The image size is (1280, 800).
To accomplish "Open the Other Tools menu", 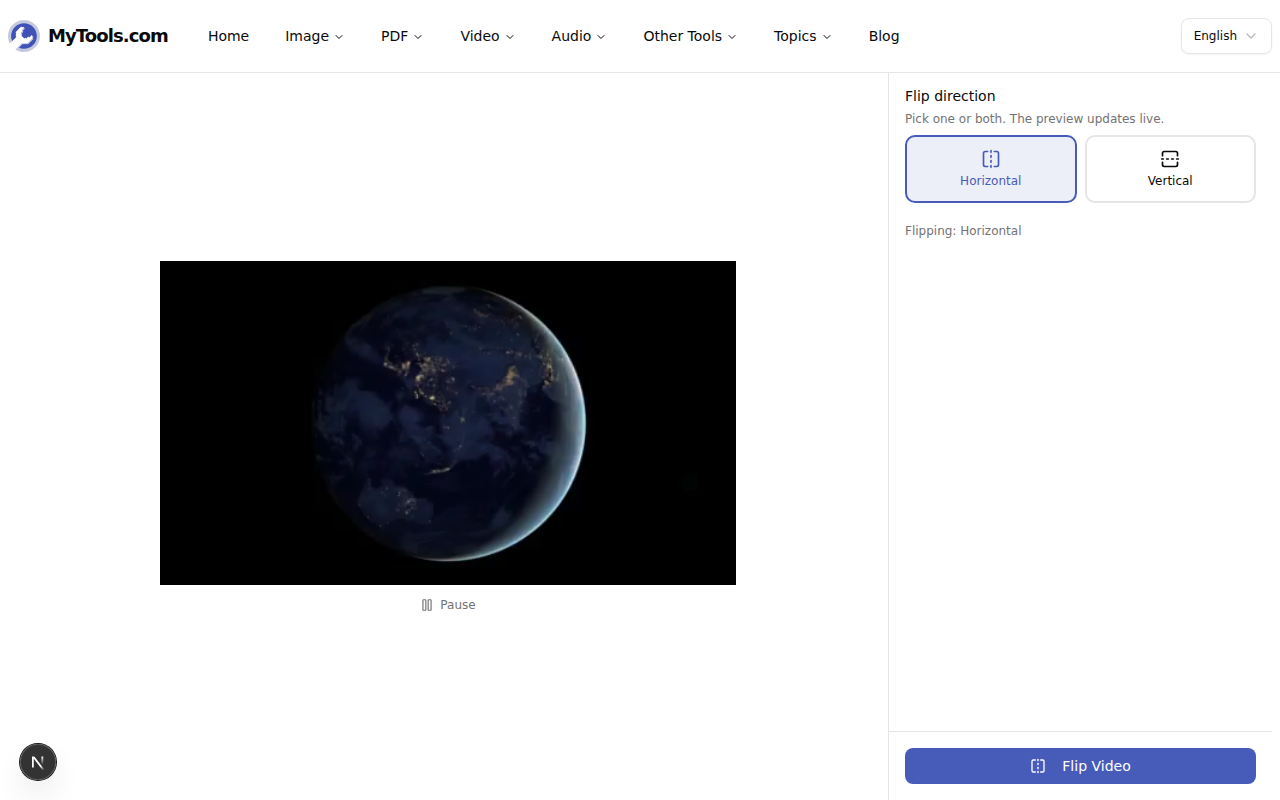I will [x=690, y=36].
